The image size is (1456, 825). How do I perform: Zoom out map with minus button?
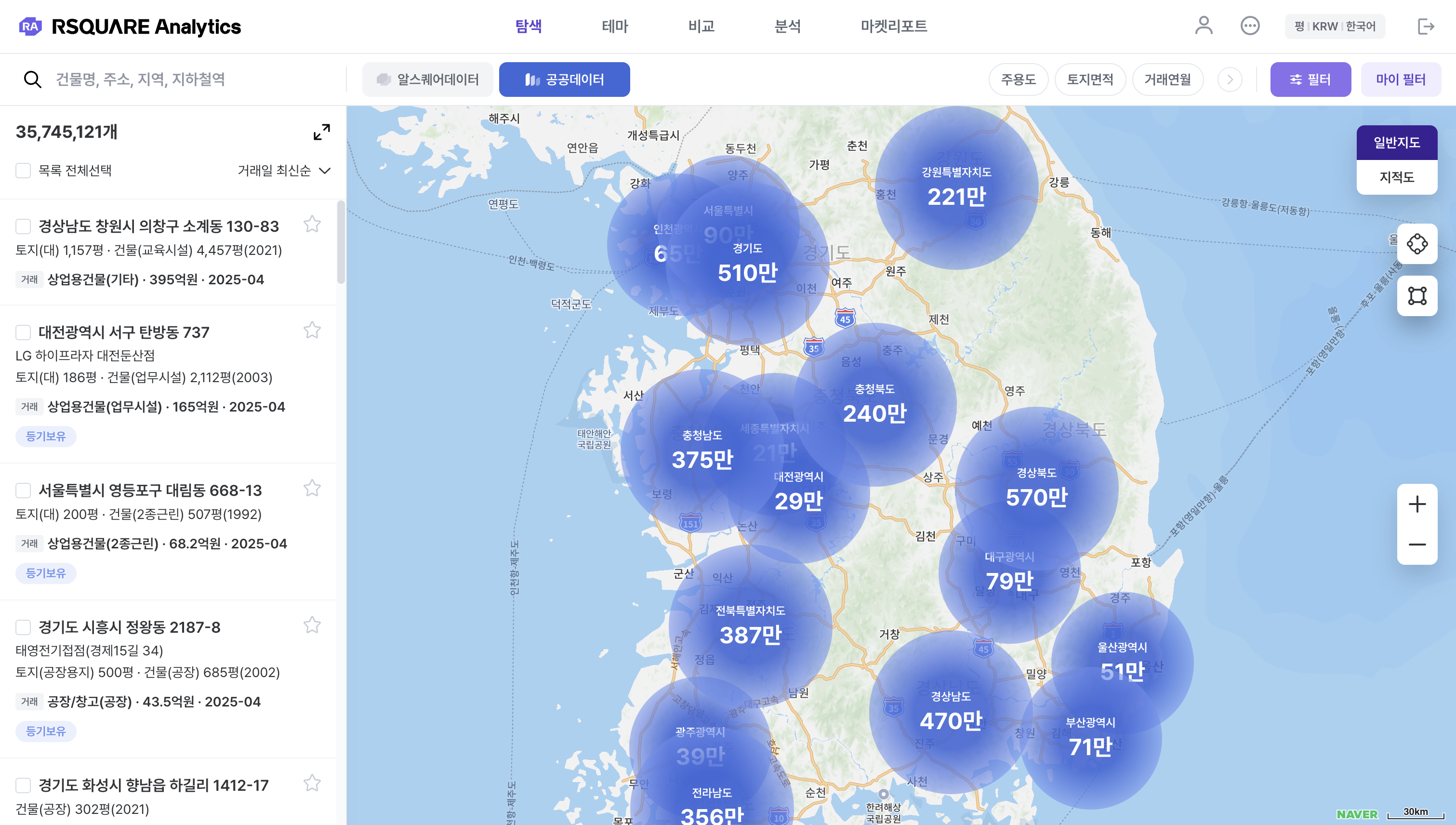(1417, 545)
